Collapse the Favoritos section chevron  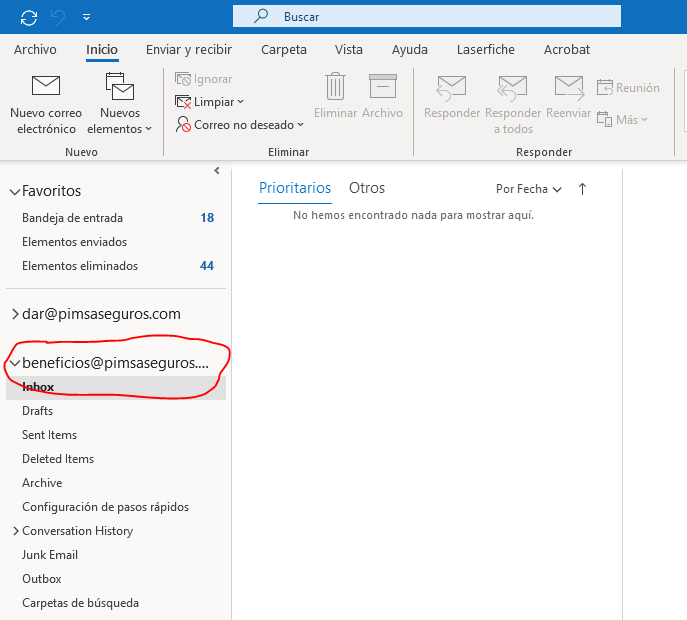click(15, 191)
